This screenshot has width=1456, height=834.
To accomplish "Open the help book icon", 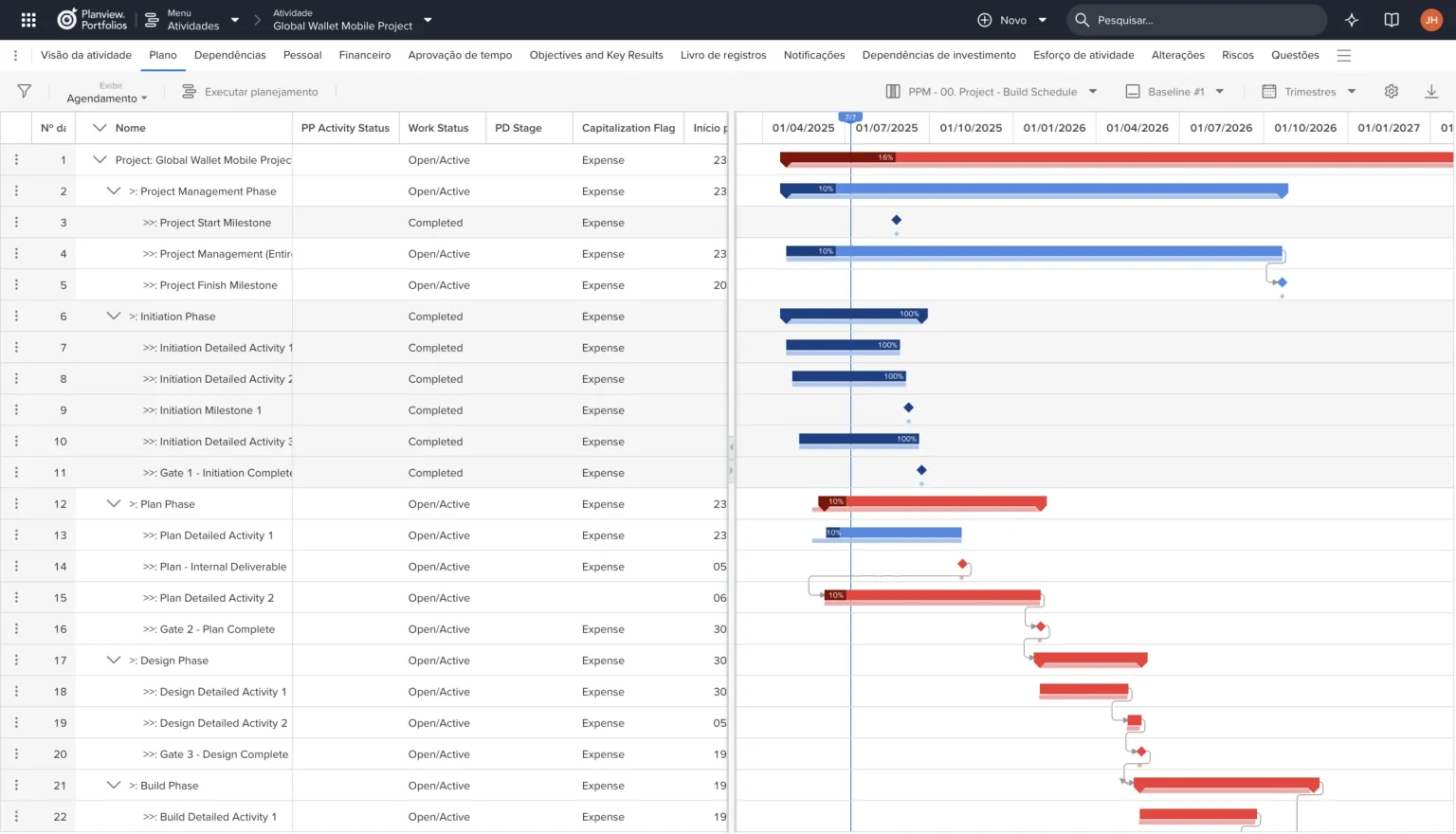I will 1392,20.
